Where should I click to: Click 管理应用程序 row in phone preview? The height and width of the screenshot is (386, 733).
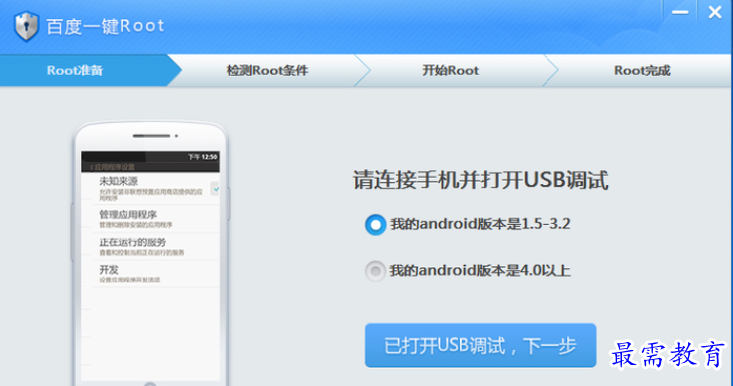(150, 219)
